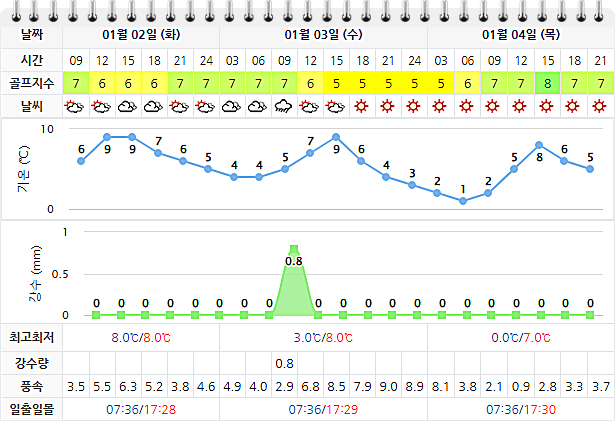
Task: Select the cloudy icon for 01월 03일 03시
Action: coord(231,106)
